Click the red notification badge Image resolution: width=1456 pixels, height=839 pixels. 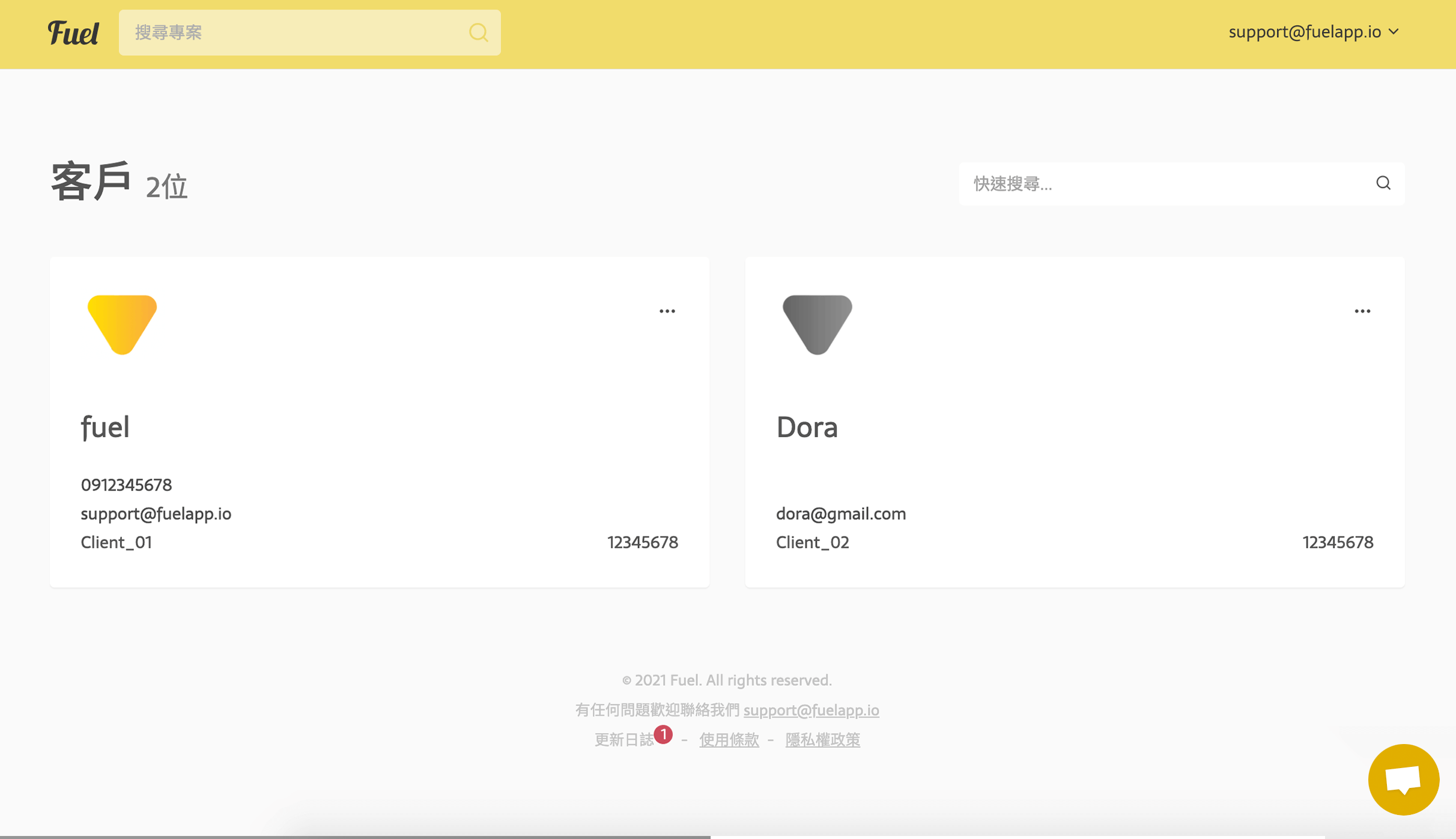point(663,734)
